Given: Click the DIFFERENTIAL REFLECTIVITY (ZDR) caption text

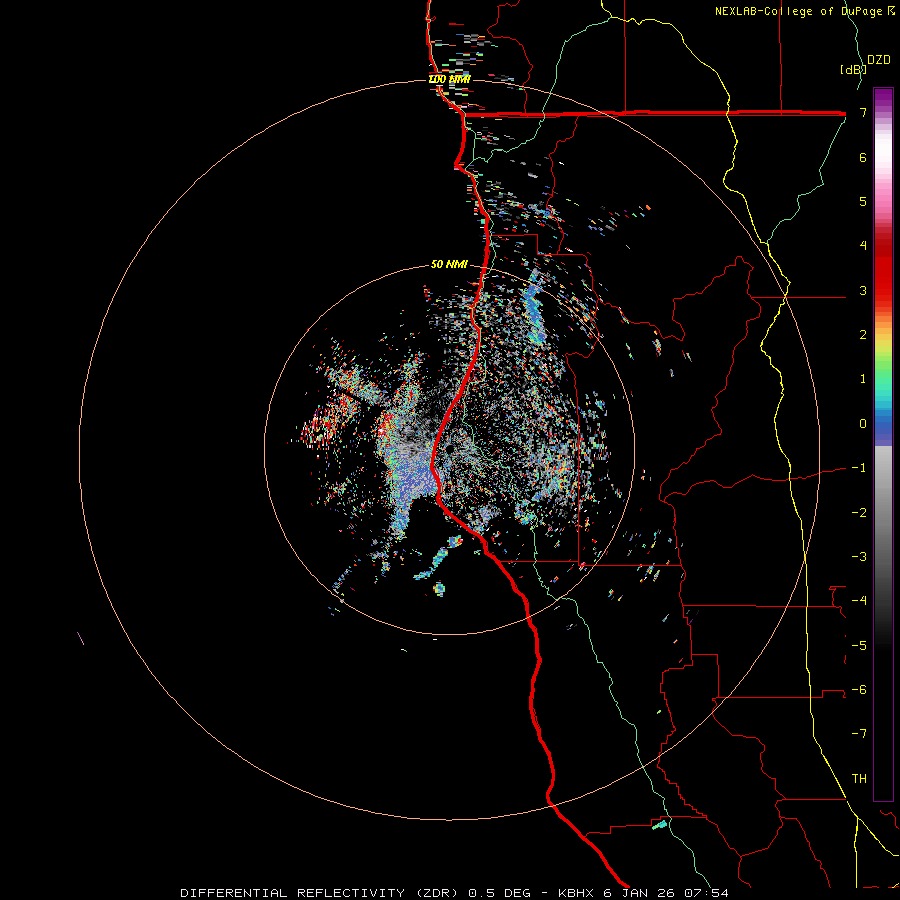Looking at the screenshot, I should 321,893.
